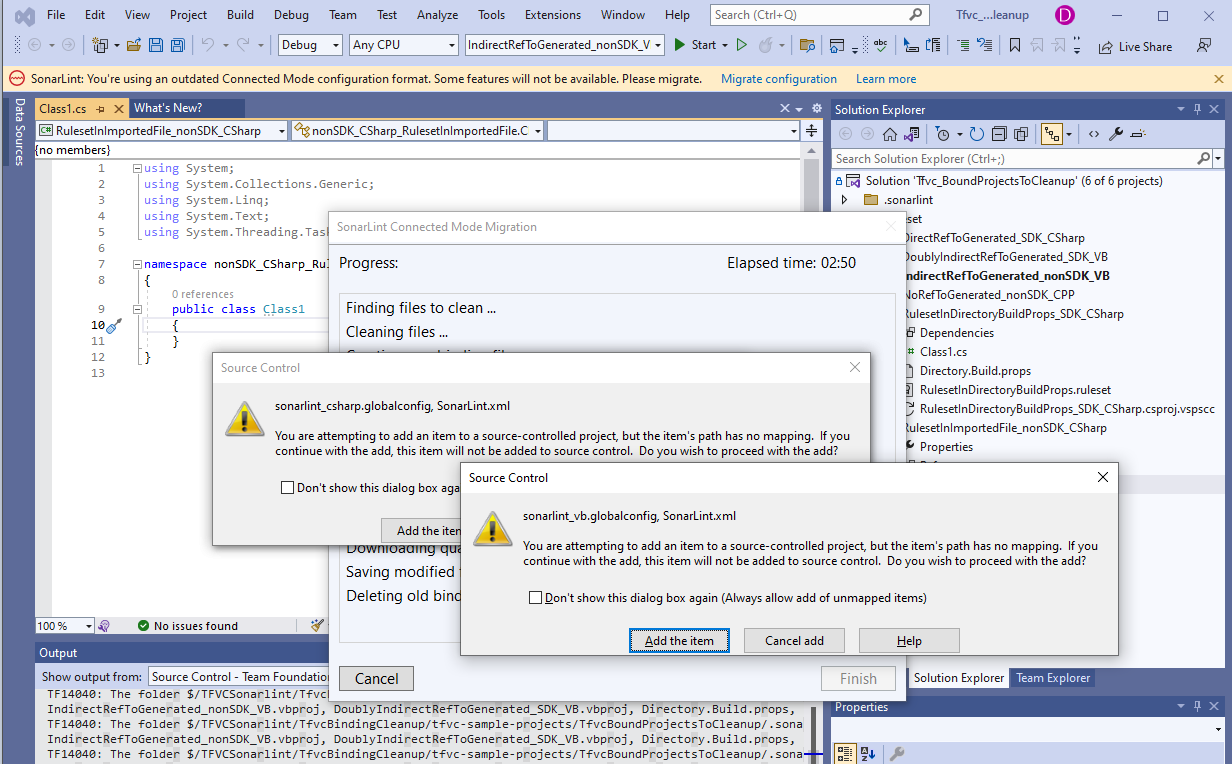
Task: Click the Start Without Debugging outline arrow
Action: point(741,45)
